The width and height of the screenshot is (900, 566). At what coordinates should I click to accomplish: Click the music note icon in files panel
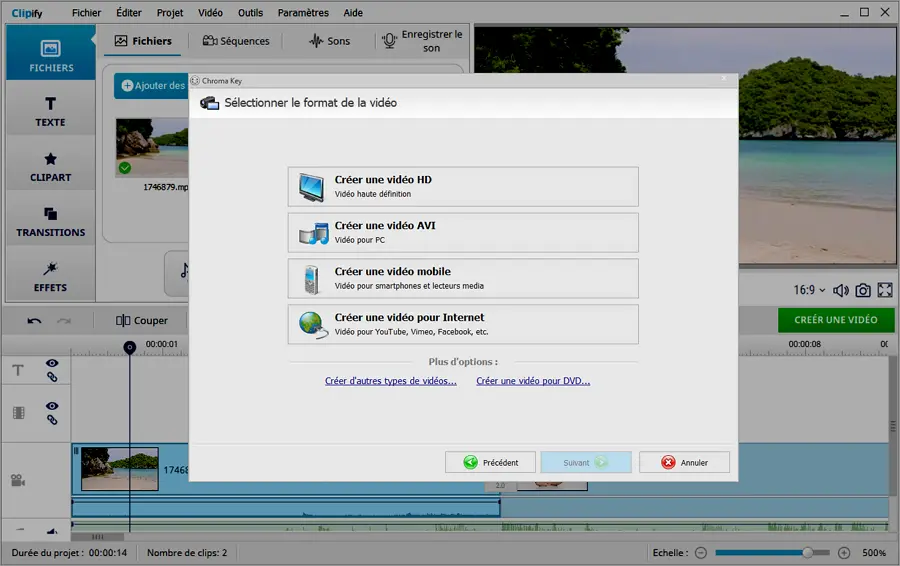coord(183,270)
